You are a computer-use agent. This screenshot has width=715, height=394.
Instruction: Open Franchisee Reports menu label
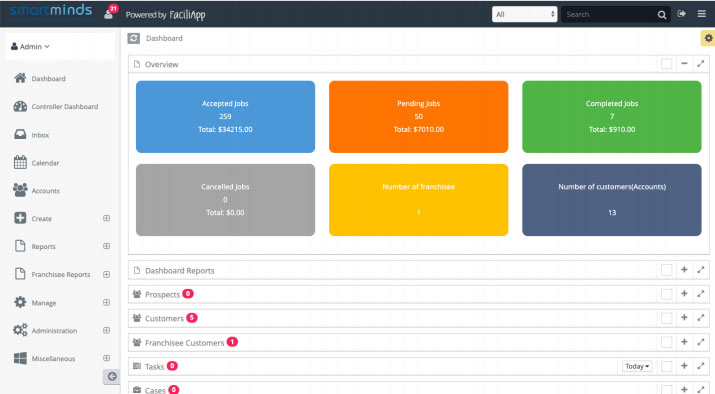61,275
